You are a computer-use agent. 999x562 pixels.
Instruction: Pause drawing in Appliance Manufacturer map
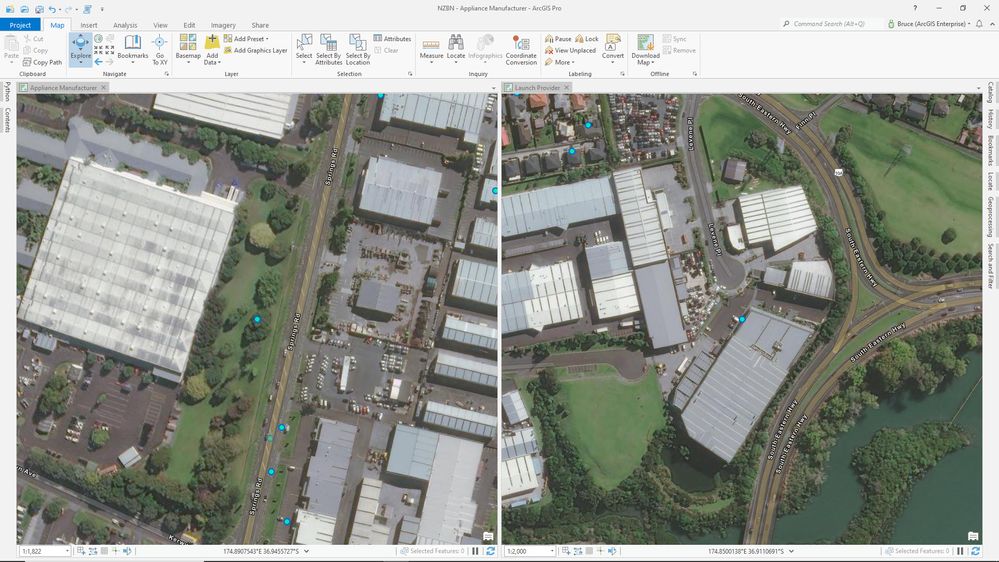tap(475, 551)
